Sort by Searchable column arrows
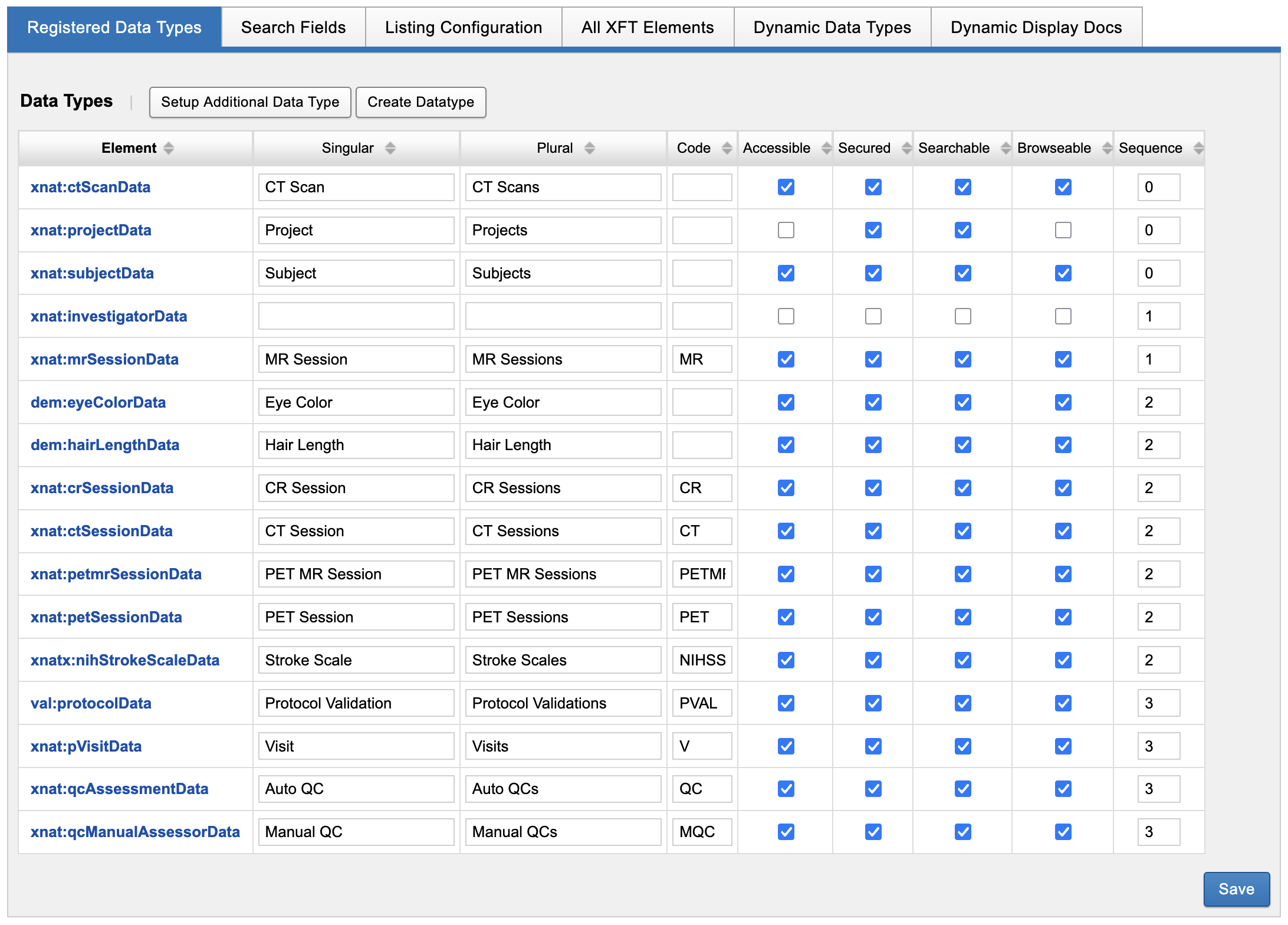 pos(1006,148)
